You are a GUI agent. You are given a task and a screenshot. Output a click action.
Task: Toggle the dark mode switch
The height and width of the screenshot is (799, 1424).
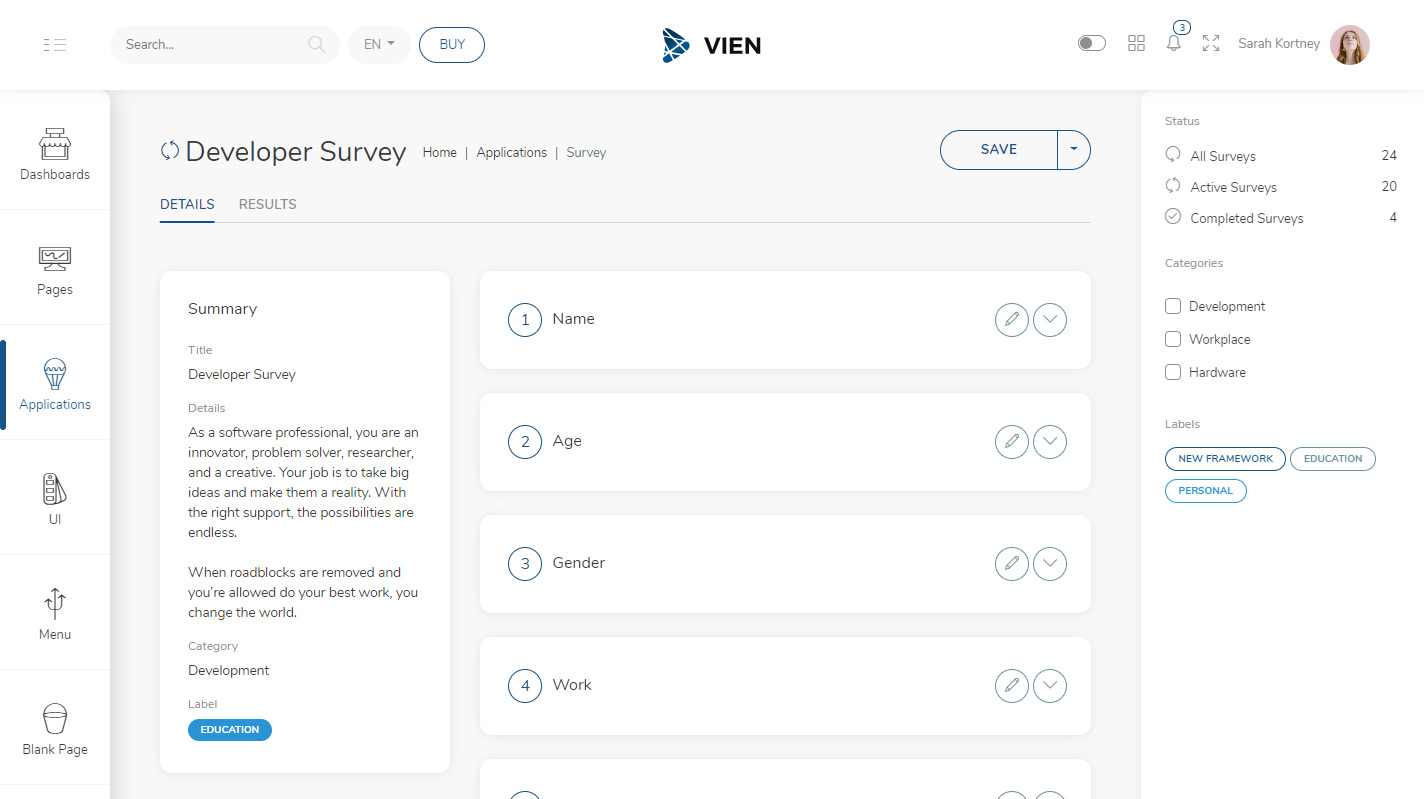point(1092,43)
